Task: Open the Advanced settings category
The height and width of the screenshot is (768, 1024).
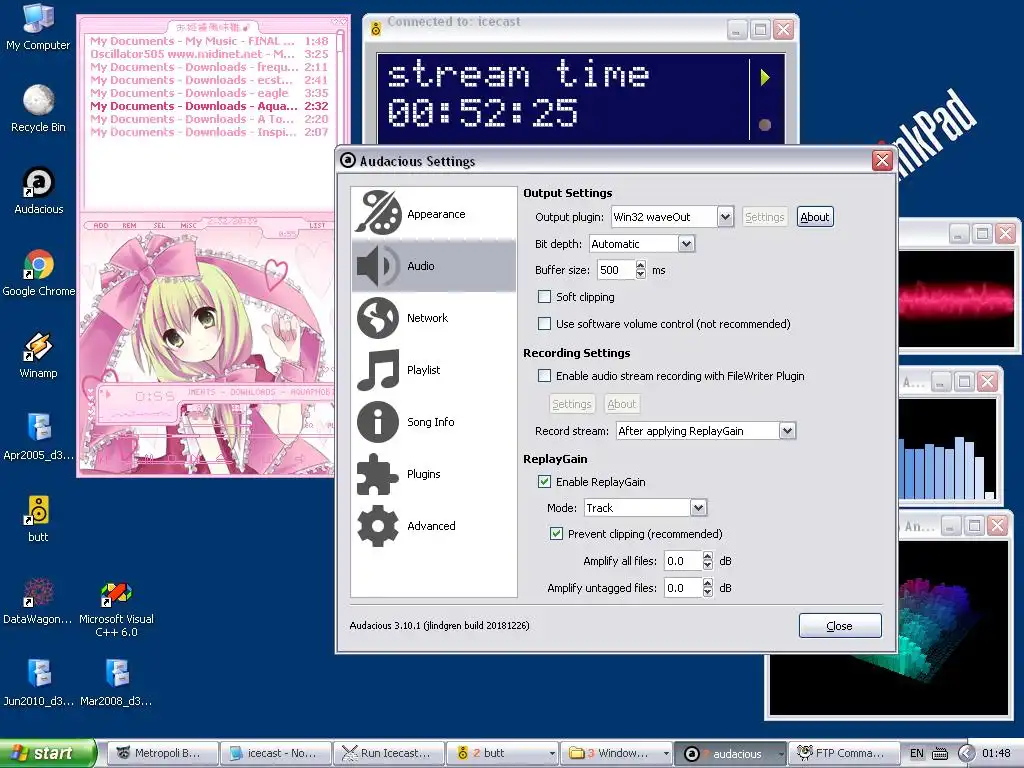Action: tap(434, 526)
